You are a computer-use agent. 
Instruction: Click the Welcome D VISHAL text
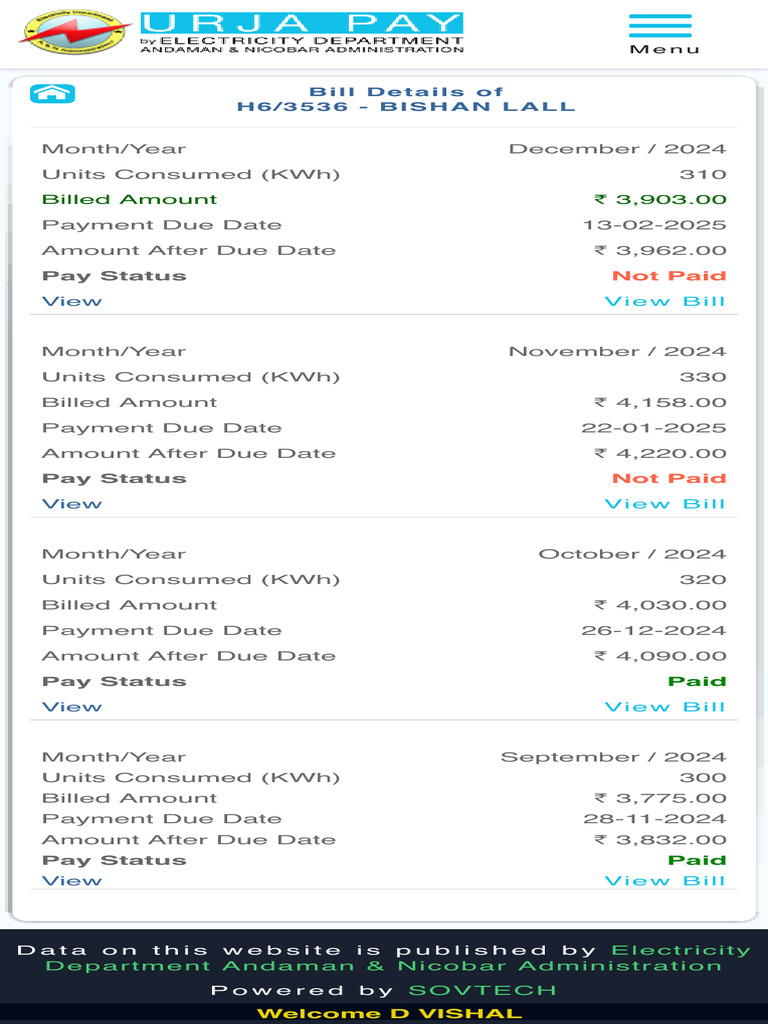pos(389,1014)
